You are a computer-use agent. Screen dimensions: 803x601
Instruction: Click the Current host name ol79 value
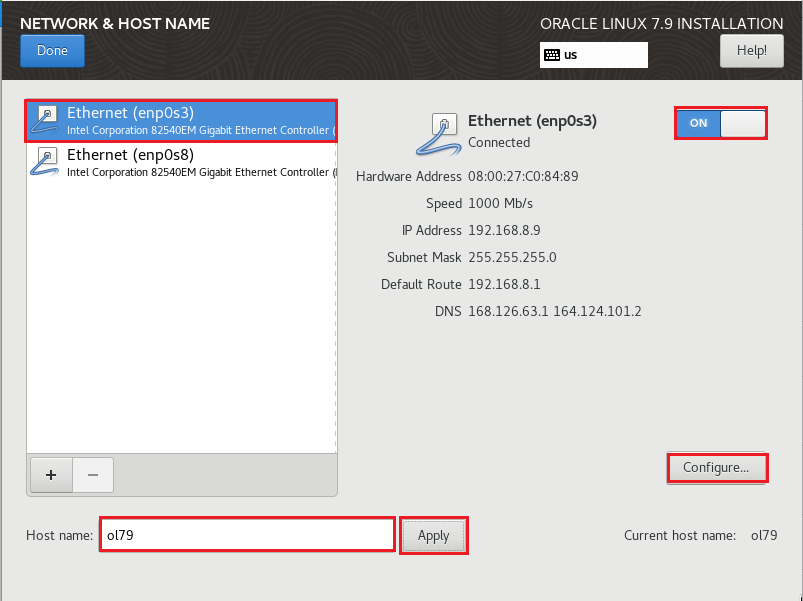click(764, 535)
